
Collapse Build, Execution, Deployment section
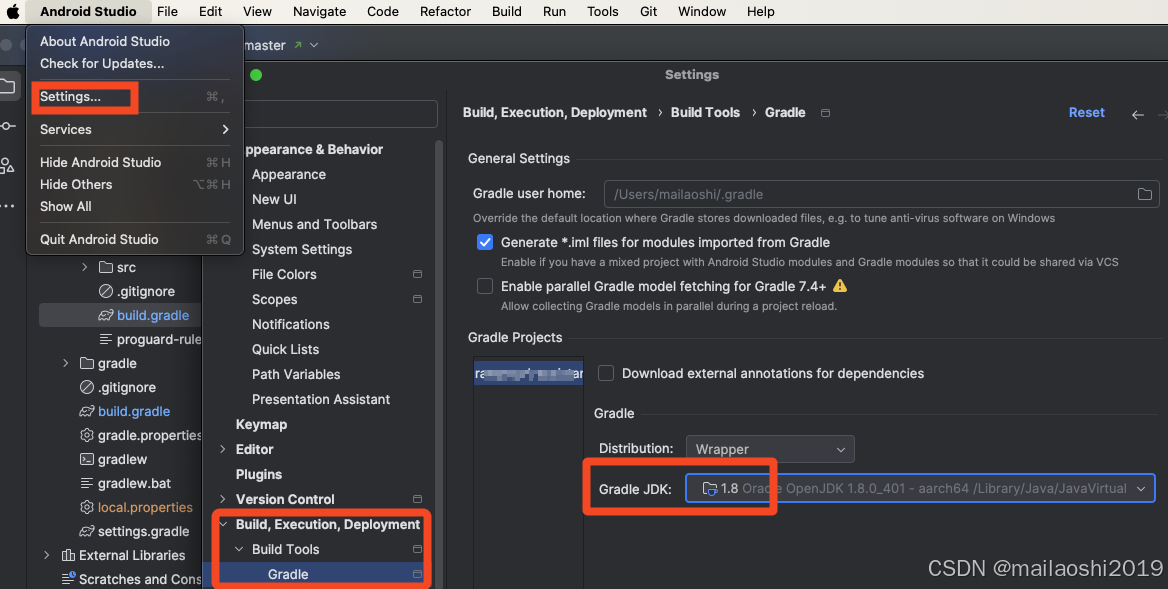click(x=223, y=524)
